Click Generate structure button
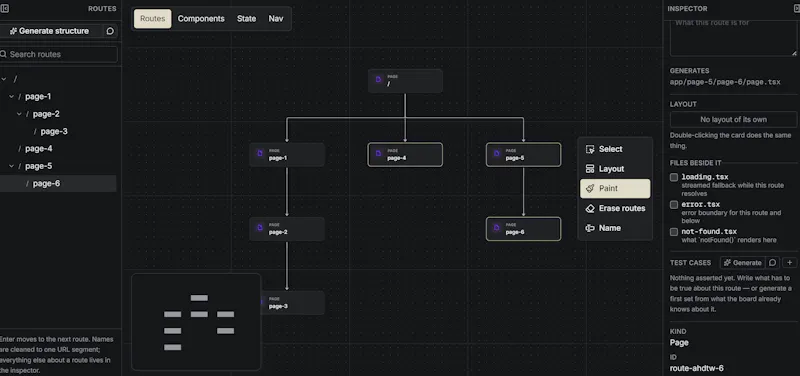800x376 pixels. [49, 31]
